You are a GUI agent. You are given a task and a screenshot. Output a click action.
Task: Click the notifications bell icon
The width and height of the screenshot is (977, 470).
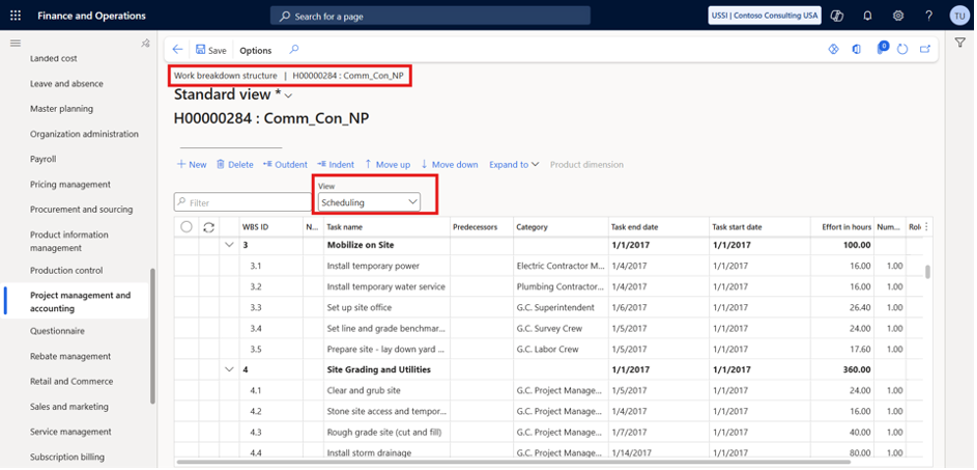867,16
